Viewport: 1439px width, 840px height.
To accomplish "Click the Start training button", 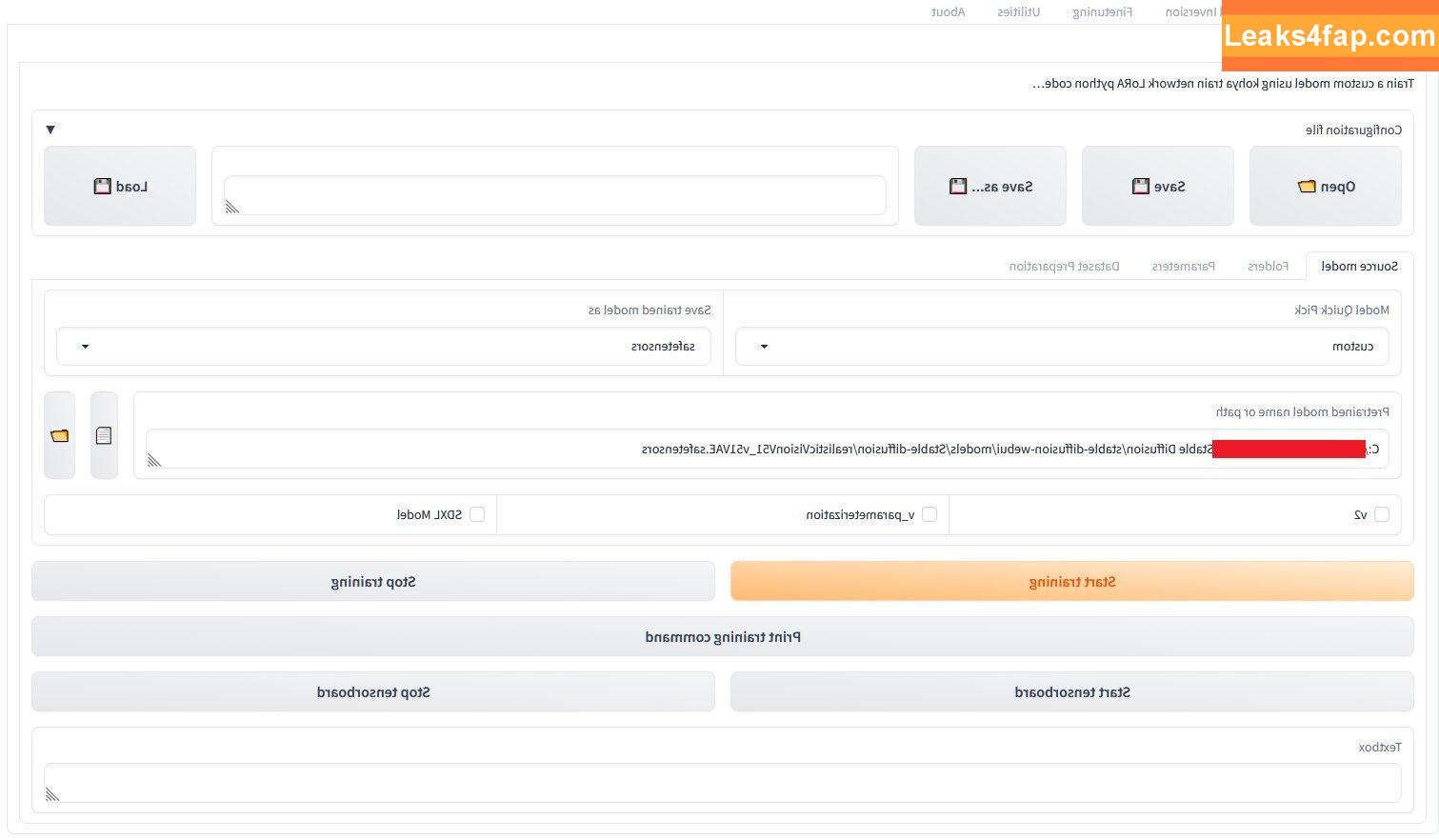I will 1071,581.
